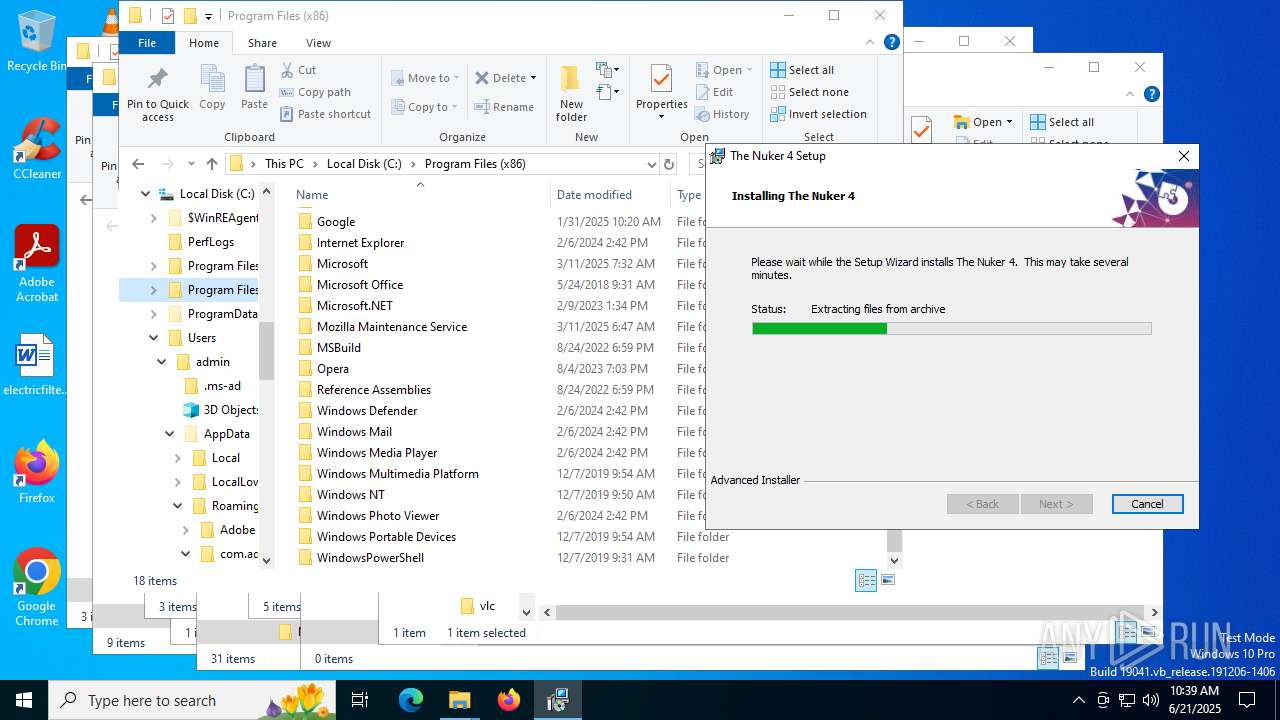Click Select none in the ribbon
Viewport: 1280px width, 720px height.
tap(809, 92)
